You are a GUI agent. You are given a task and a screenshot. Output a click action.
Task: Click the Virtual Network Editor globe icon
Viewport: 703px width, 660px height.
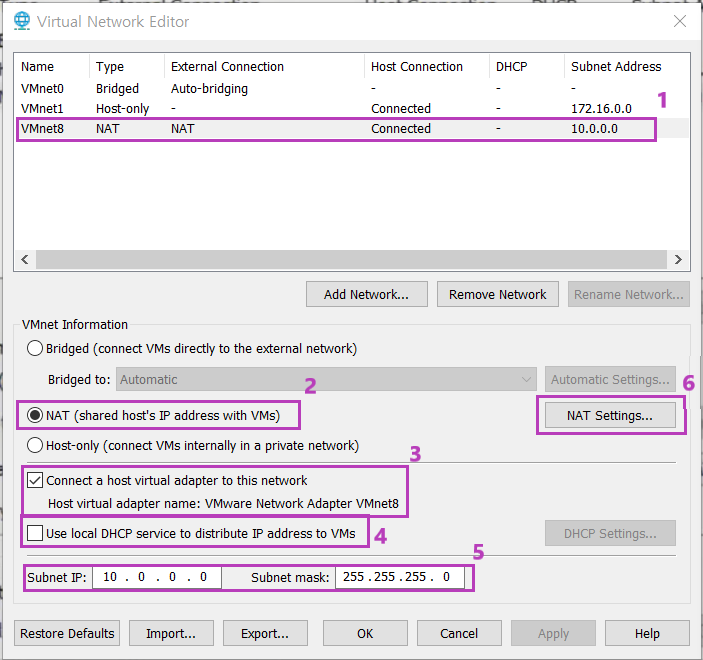click(22, 21)
